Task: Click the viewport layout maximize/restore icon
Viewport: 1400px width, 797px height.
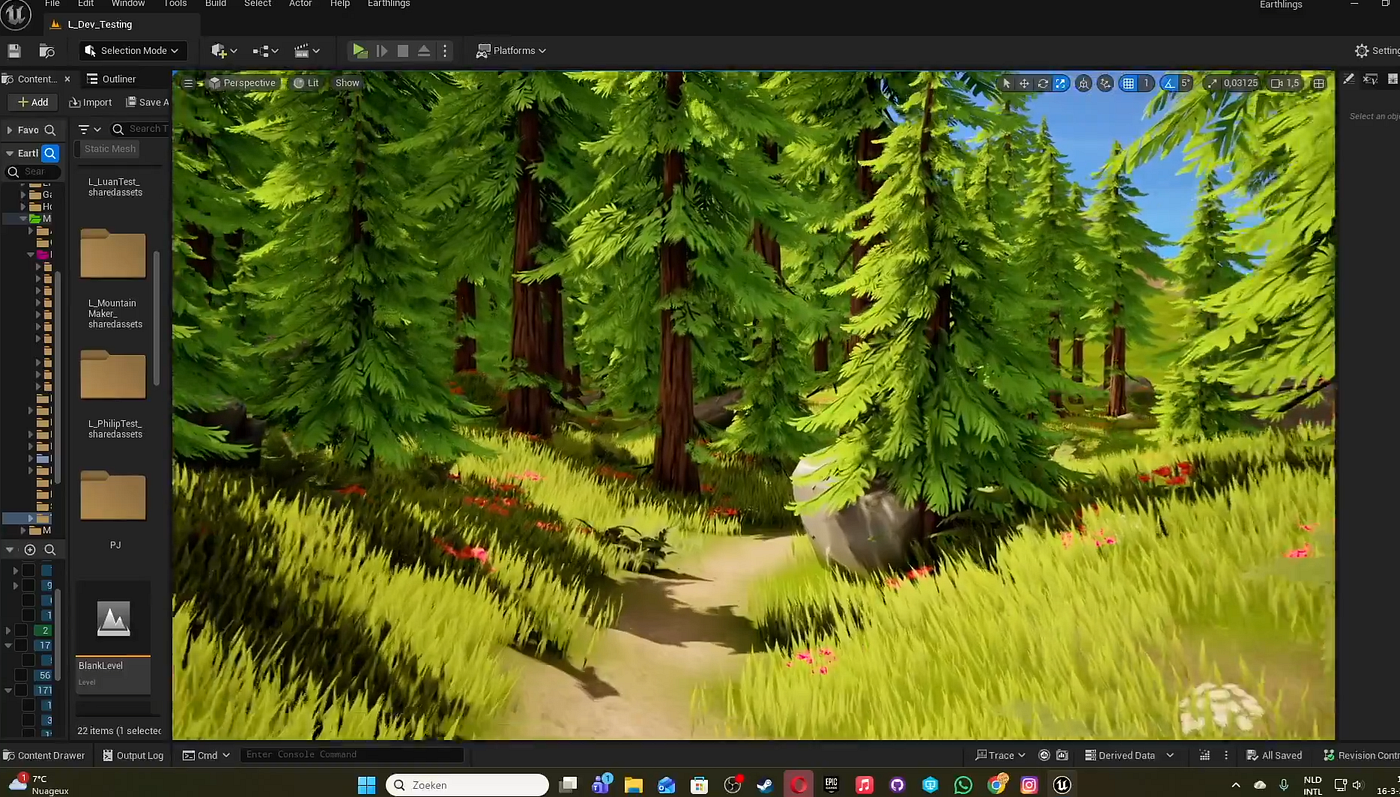Action: 1319,83
